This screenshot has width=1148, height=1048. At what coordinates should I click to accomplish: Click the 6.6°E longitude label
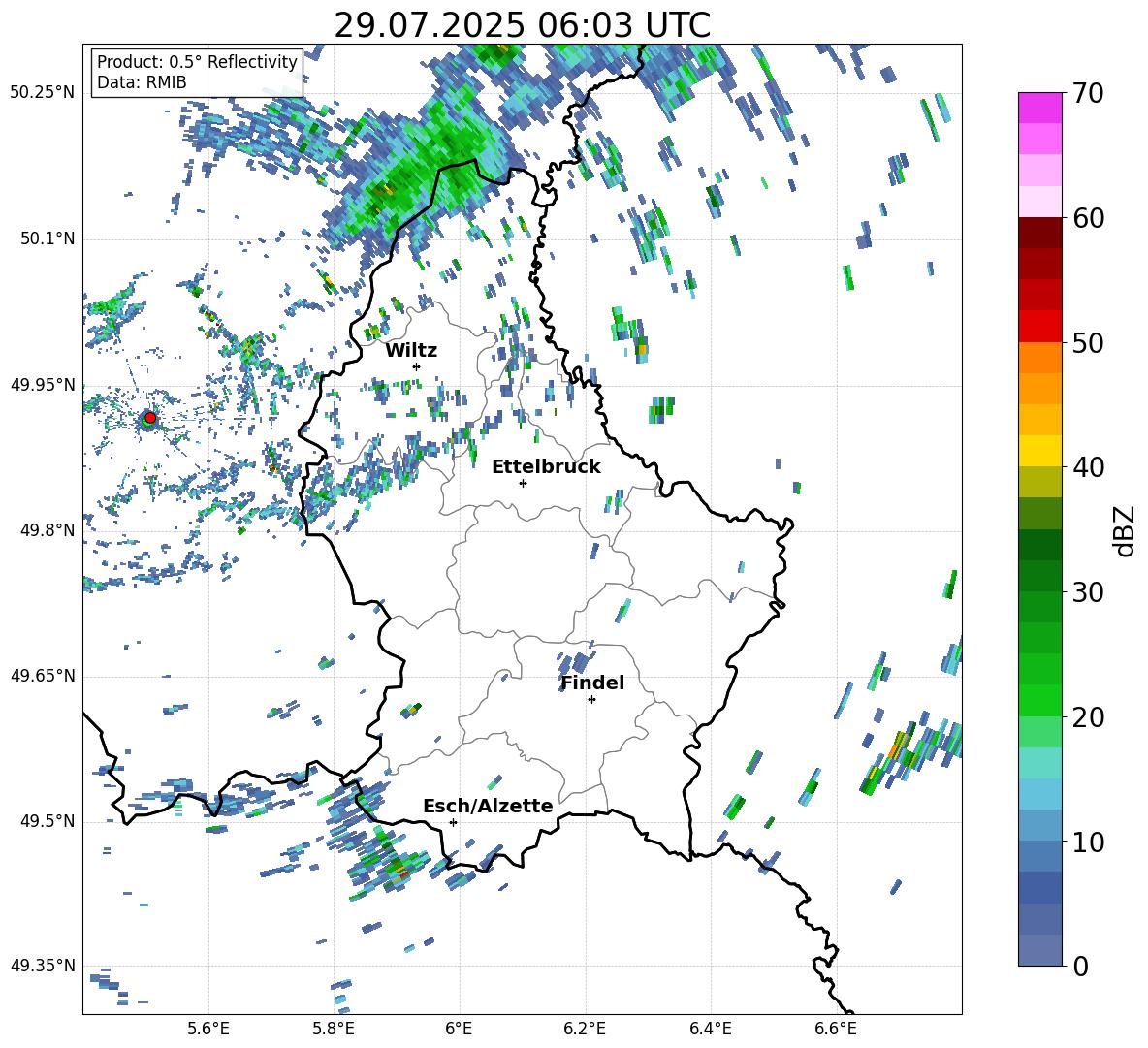(836, 1029)
